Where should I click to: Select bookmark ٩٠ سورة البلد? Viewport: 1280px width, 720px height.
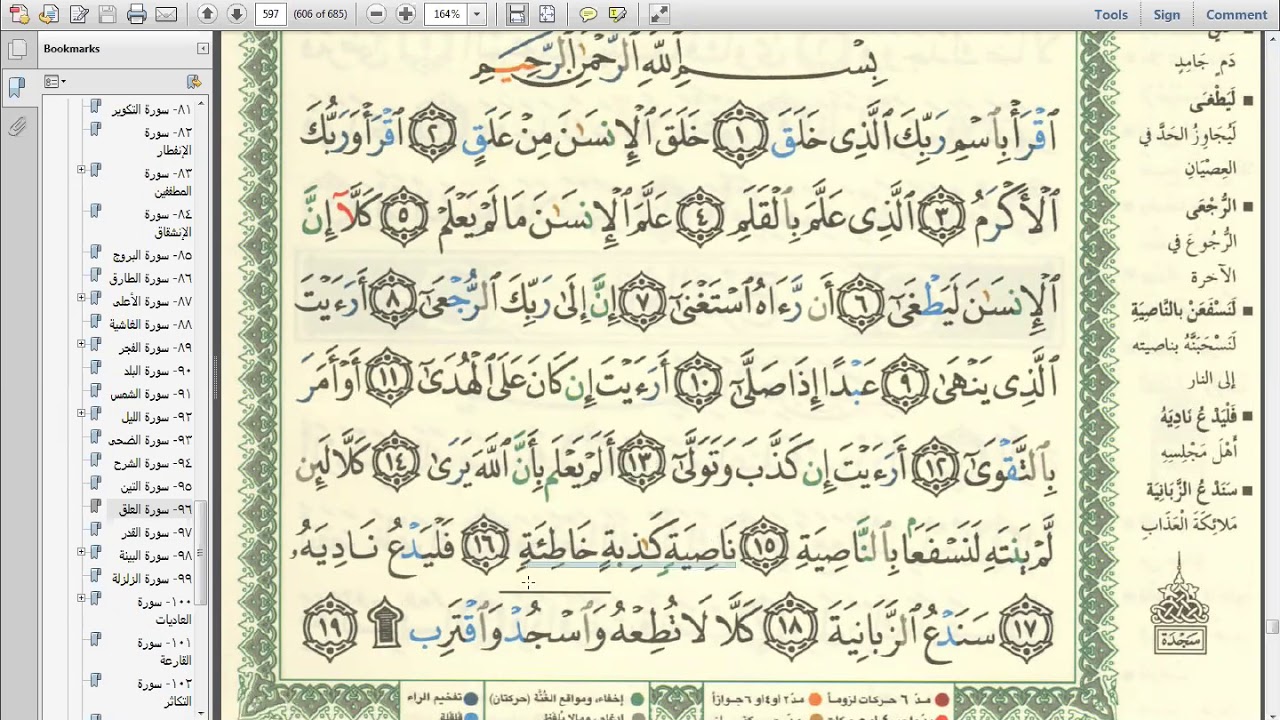pos(157,370)
